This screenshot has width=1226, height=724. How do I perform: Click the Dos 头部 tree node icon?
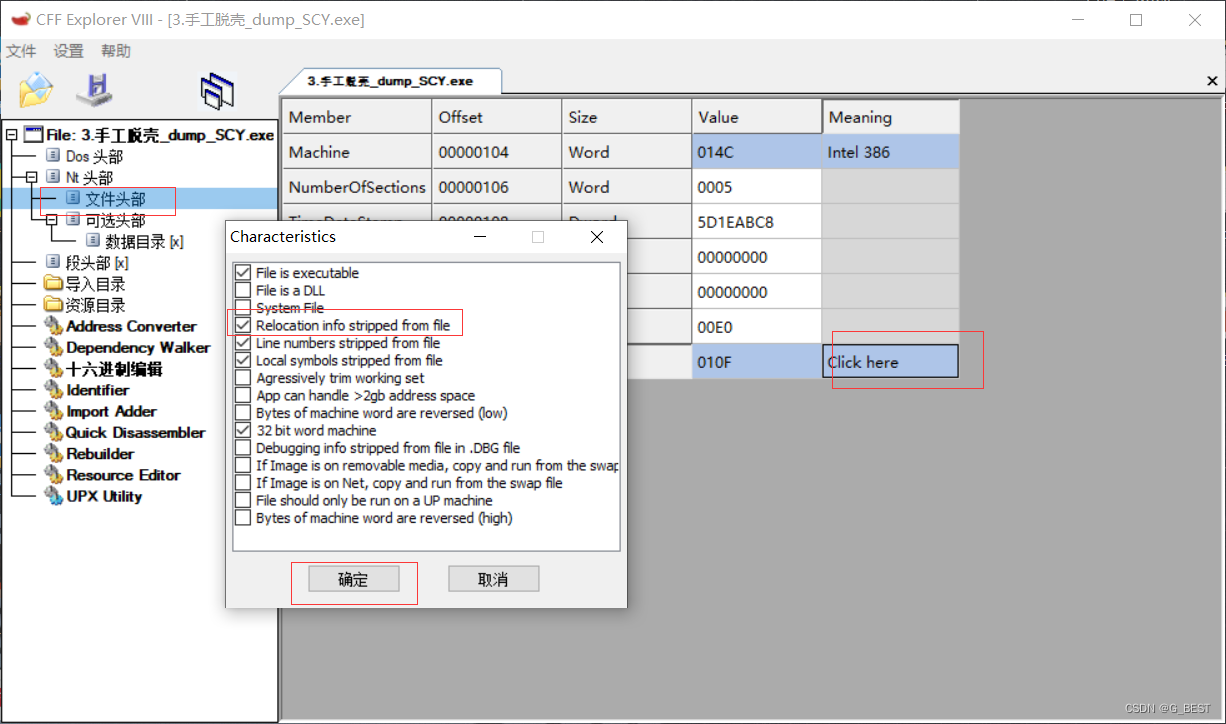click(53, 156)
